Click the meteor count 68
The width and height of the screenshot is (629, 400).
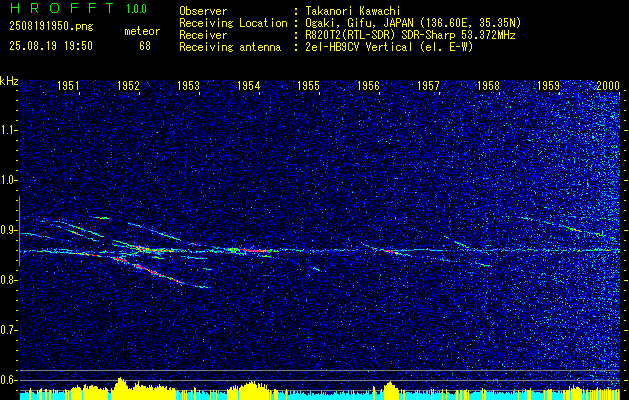coord(145,46)
